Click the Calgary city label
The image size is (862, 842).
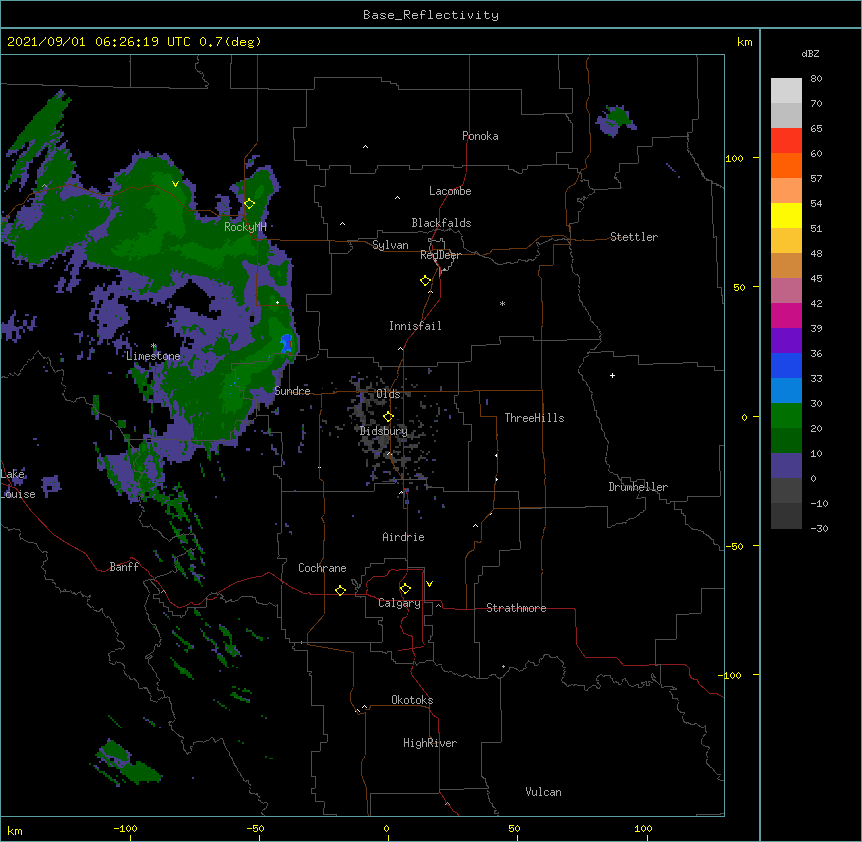[399, 603]
